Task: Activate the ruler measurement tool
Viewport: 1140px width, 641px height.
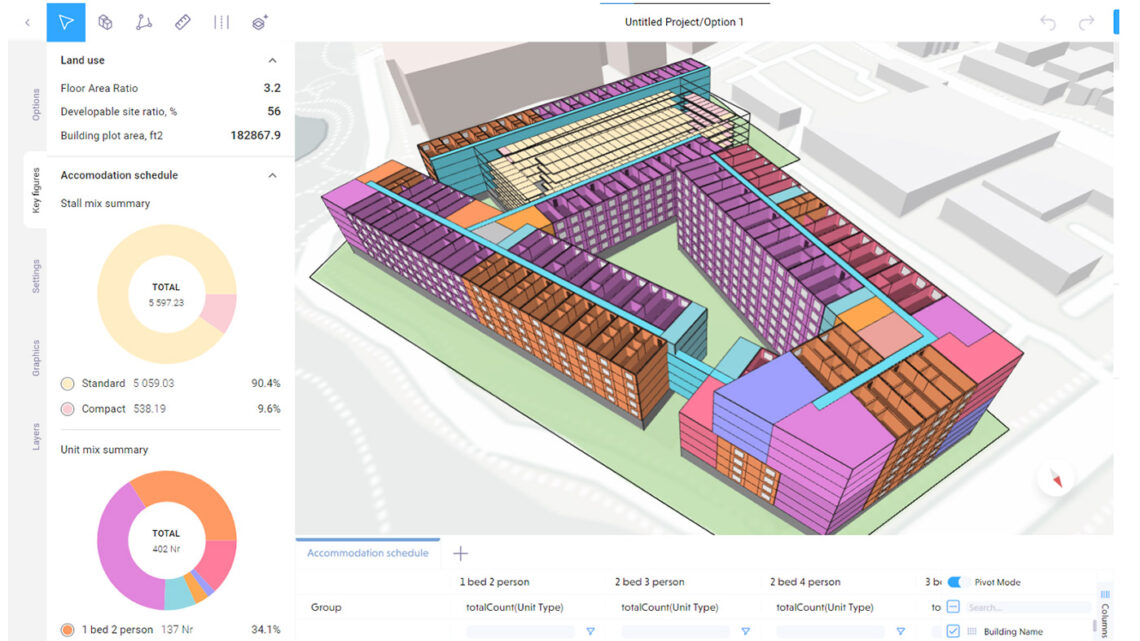Action: click(183, 22)
